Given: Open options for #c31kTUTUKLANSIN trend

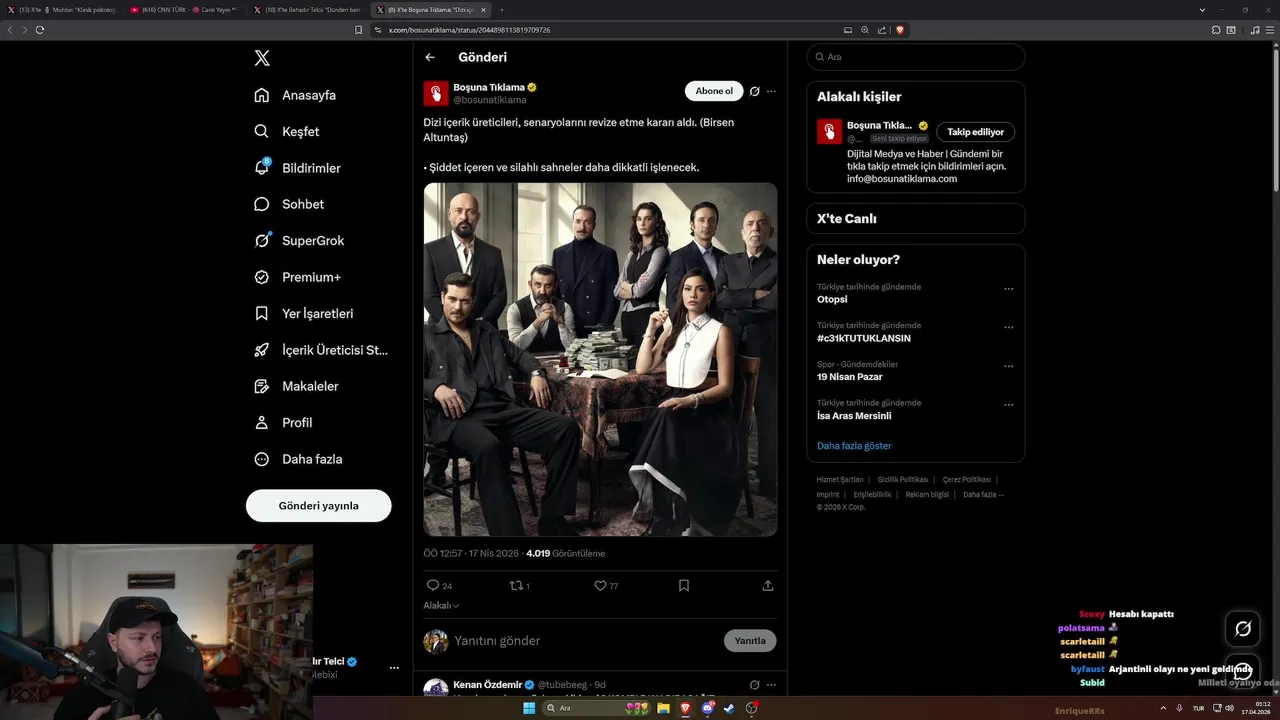Looking at the screenshot, I should (x=1009, y=327).
